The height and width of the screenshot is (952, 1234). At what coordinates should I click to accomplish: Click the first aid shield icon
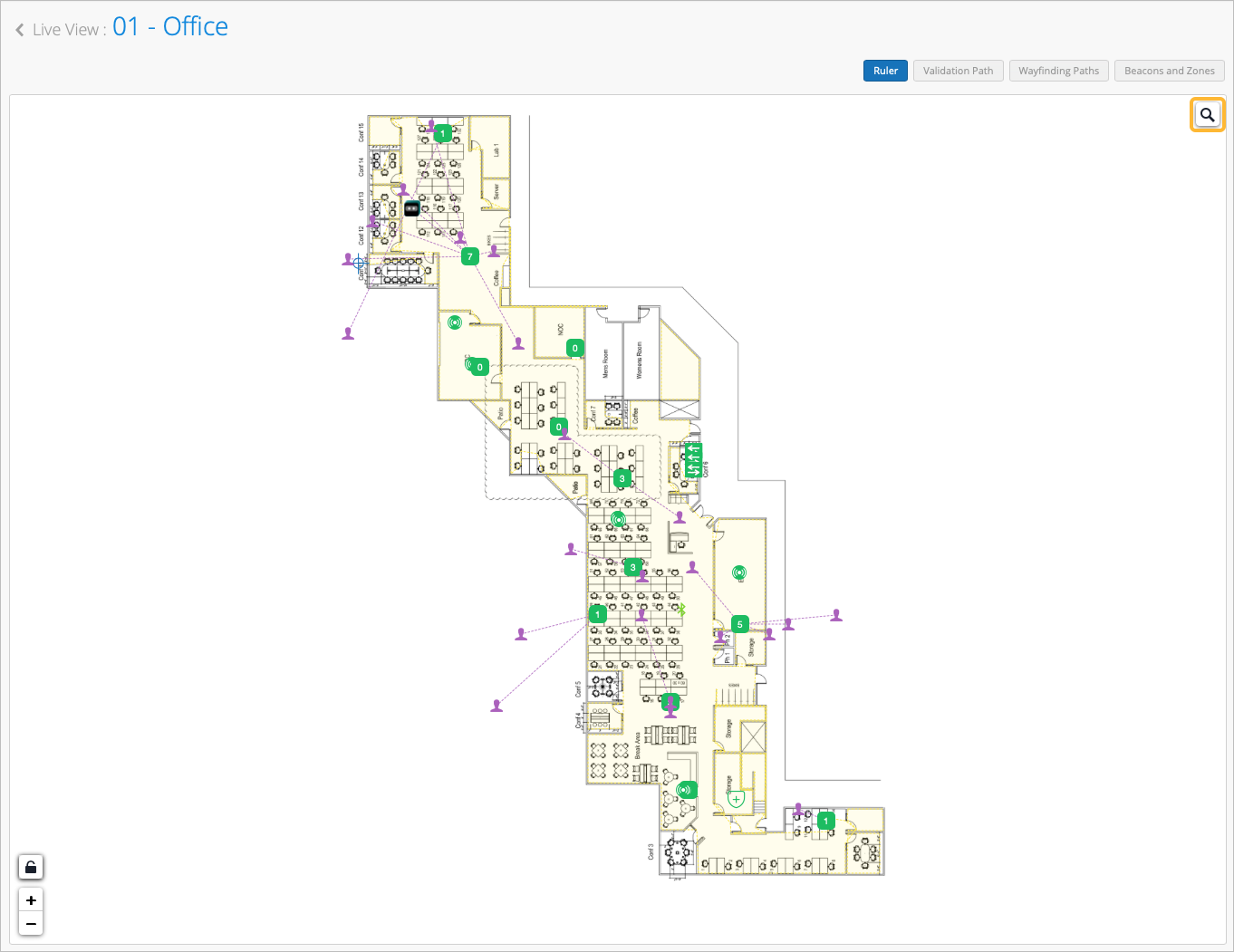coord(736,799)
